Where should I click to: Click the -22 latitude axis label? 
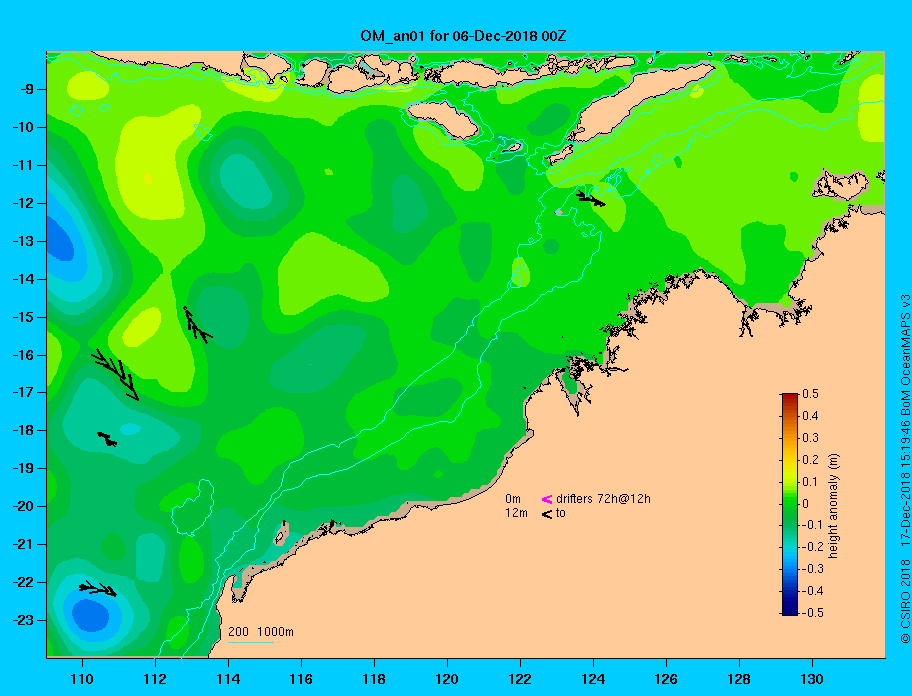[22, 583]
